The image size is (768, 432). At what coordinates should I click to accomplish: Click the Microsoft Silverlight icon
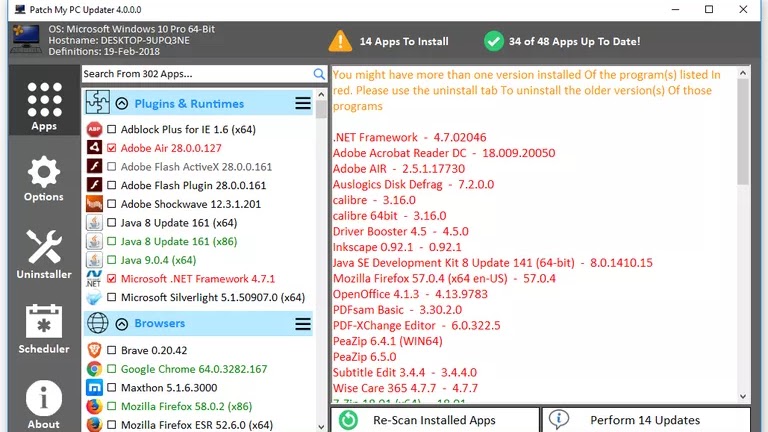(x=94, y=297)
